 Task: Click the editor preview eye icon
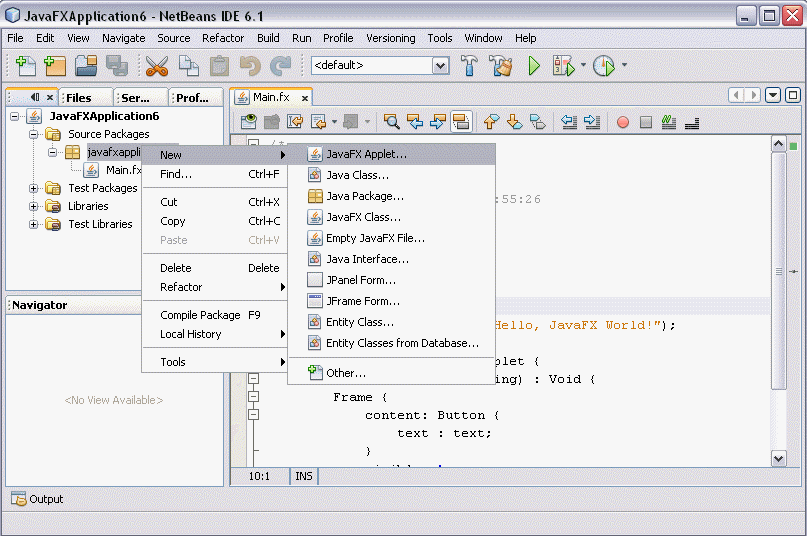249,122
